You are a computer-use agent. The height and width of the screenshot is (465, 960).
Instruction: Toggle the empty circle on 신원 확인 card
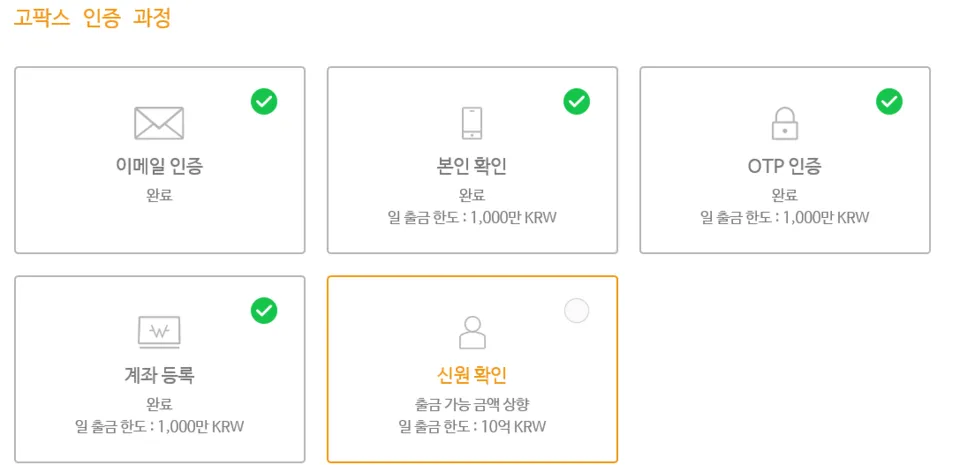pos(577,311)
